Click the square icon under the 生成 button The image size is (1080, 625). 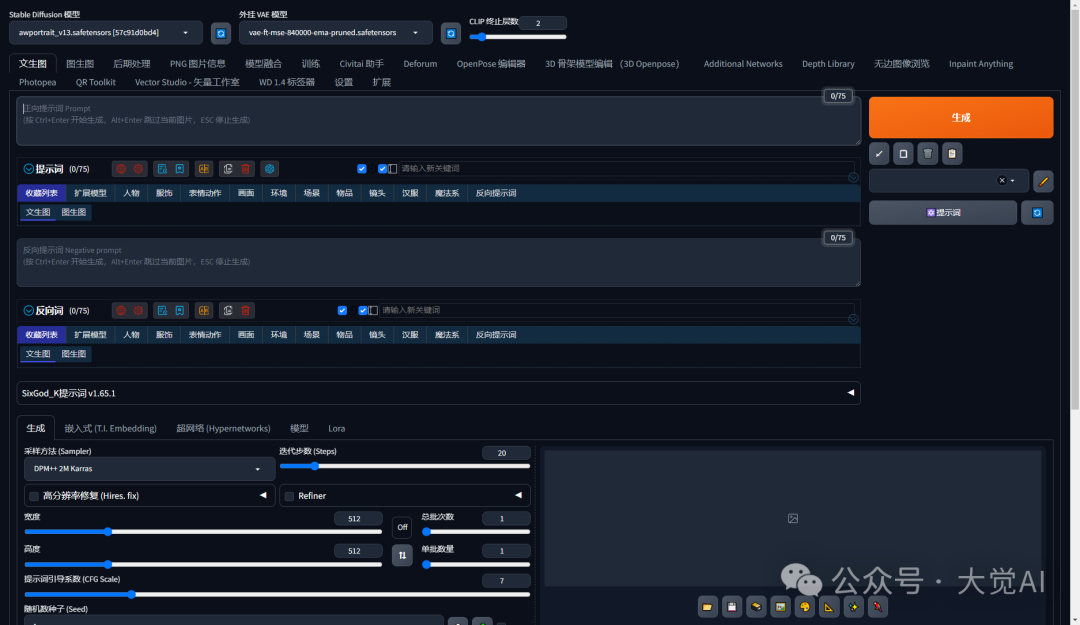[903, 154]
